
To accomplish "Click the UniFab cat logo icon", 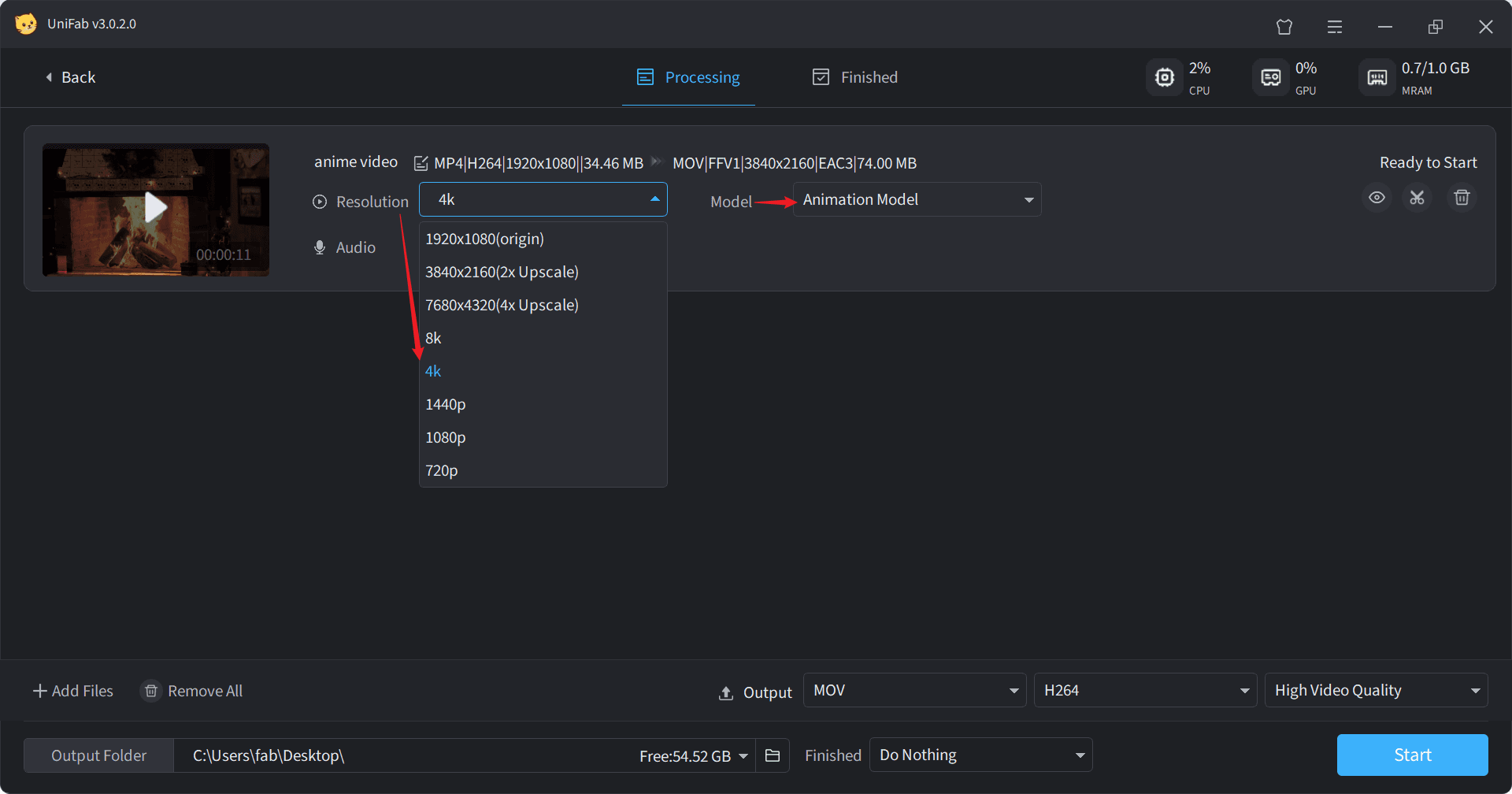I will coord(26,24).
